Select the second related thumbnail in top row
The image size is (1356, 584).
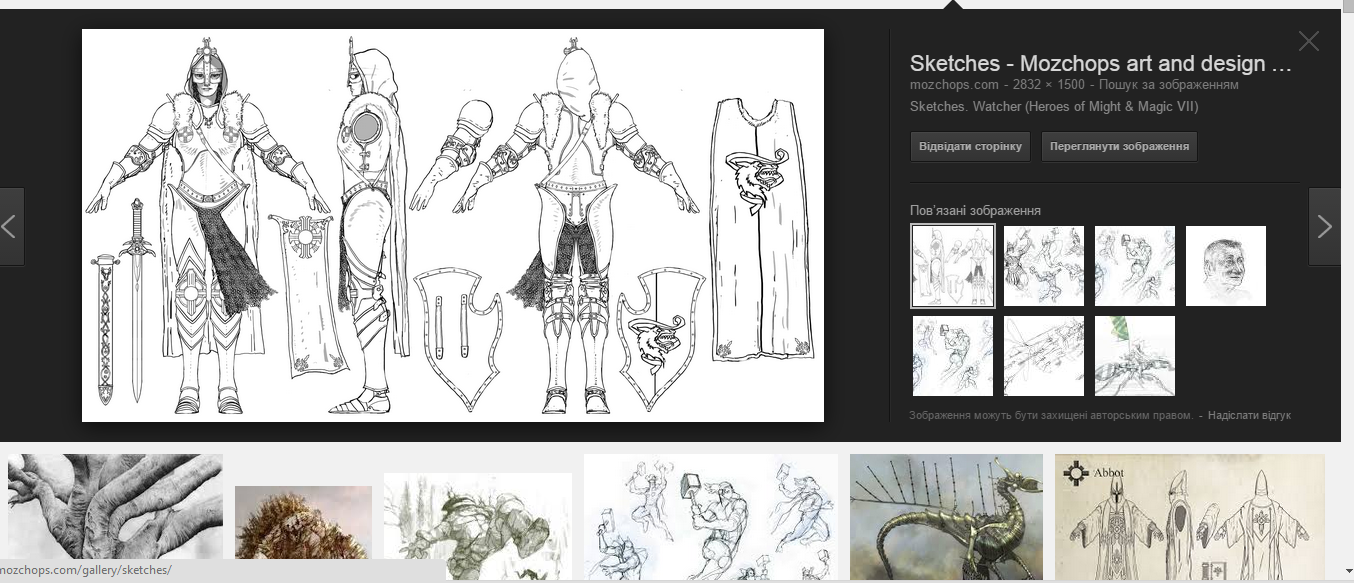point(1043,265)
